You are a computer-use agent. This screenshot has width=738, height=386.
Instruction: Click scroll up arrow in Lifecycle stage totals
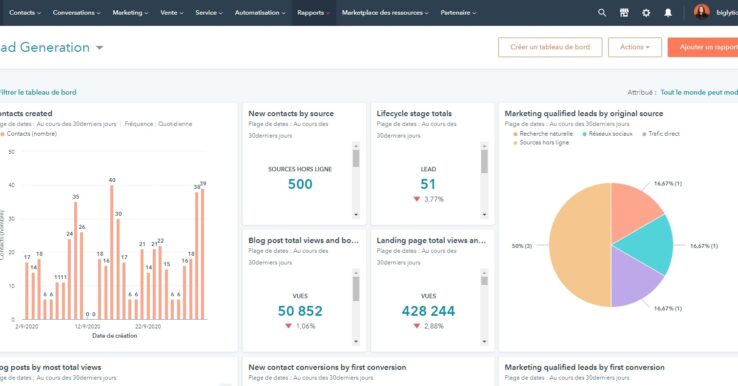(x=484, y=146)
